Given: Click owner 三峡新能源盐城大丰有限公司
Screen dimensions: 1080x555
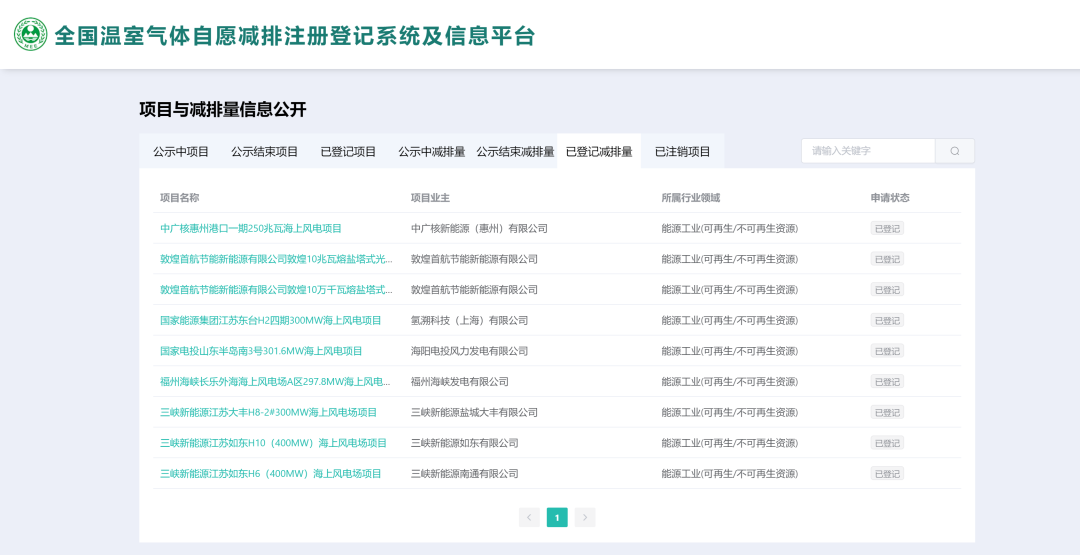Looking at the screenshot, I should click(x=475, y=412).
